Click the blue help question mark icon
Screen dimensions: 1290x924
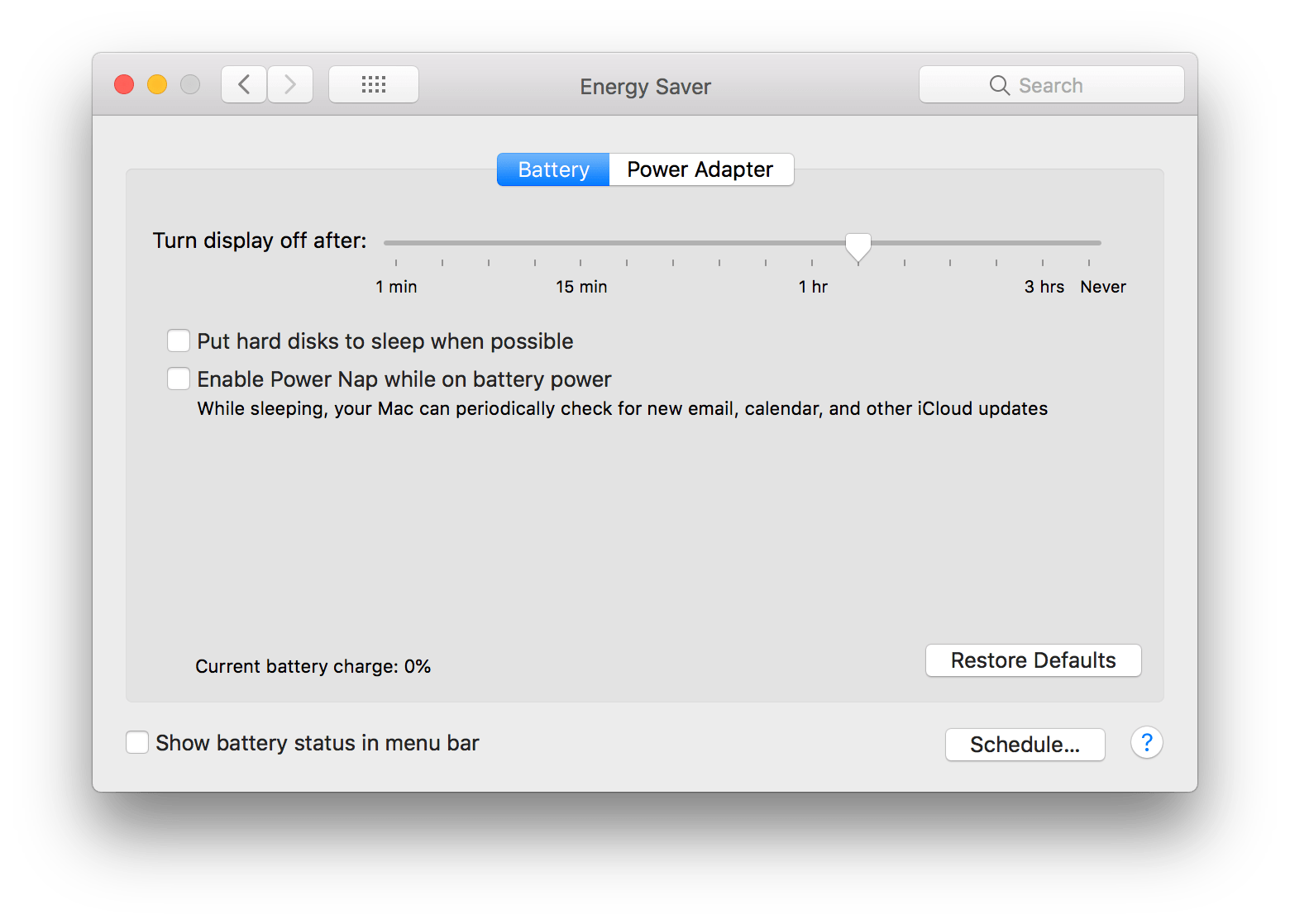click(1147, 743)
